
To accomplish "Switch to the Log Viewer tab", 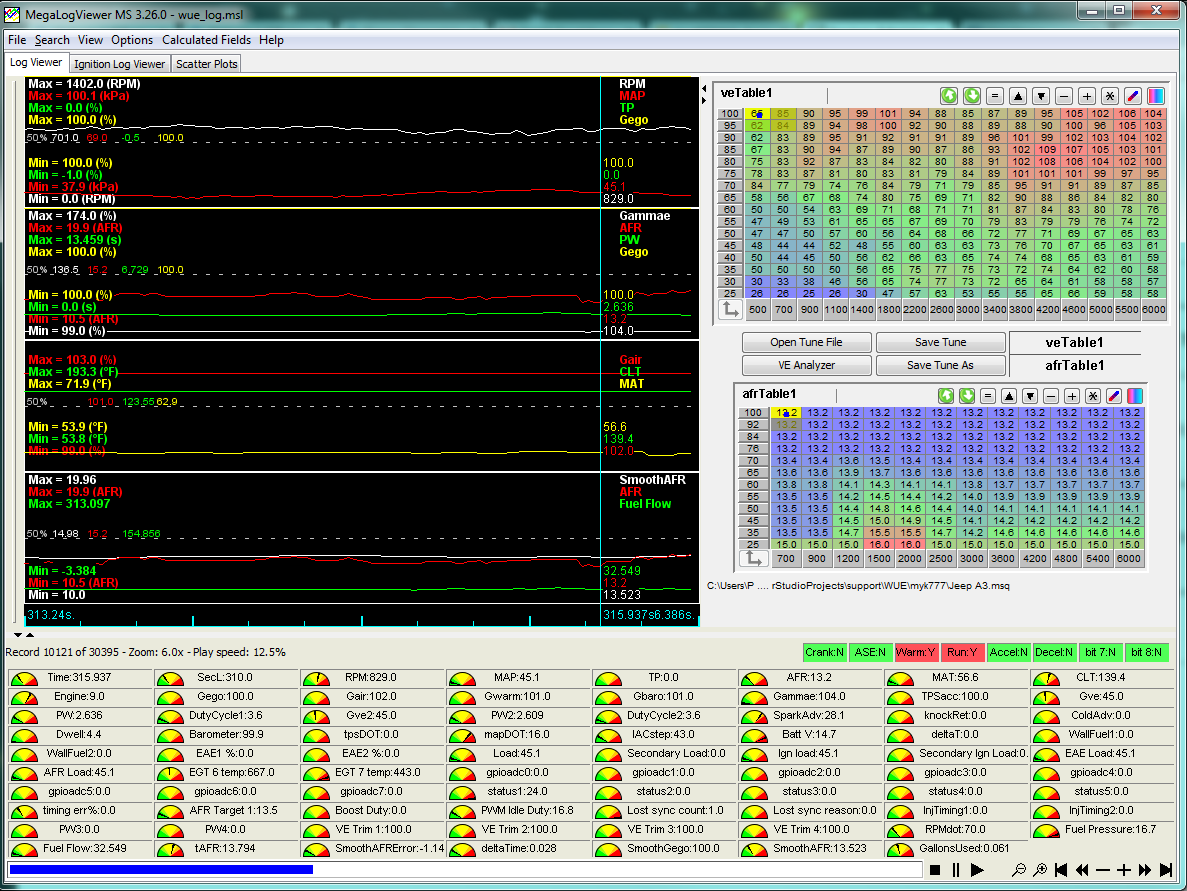I will pyautogui.click(x=36, y=63).
